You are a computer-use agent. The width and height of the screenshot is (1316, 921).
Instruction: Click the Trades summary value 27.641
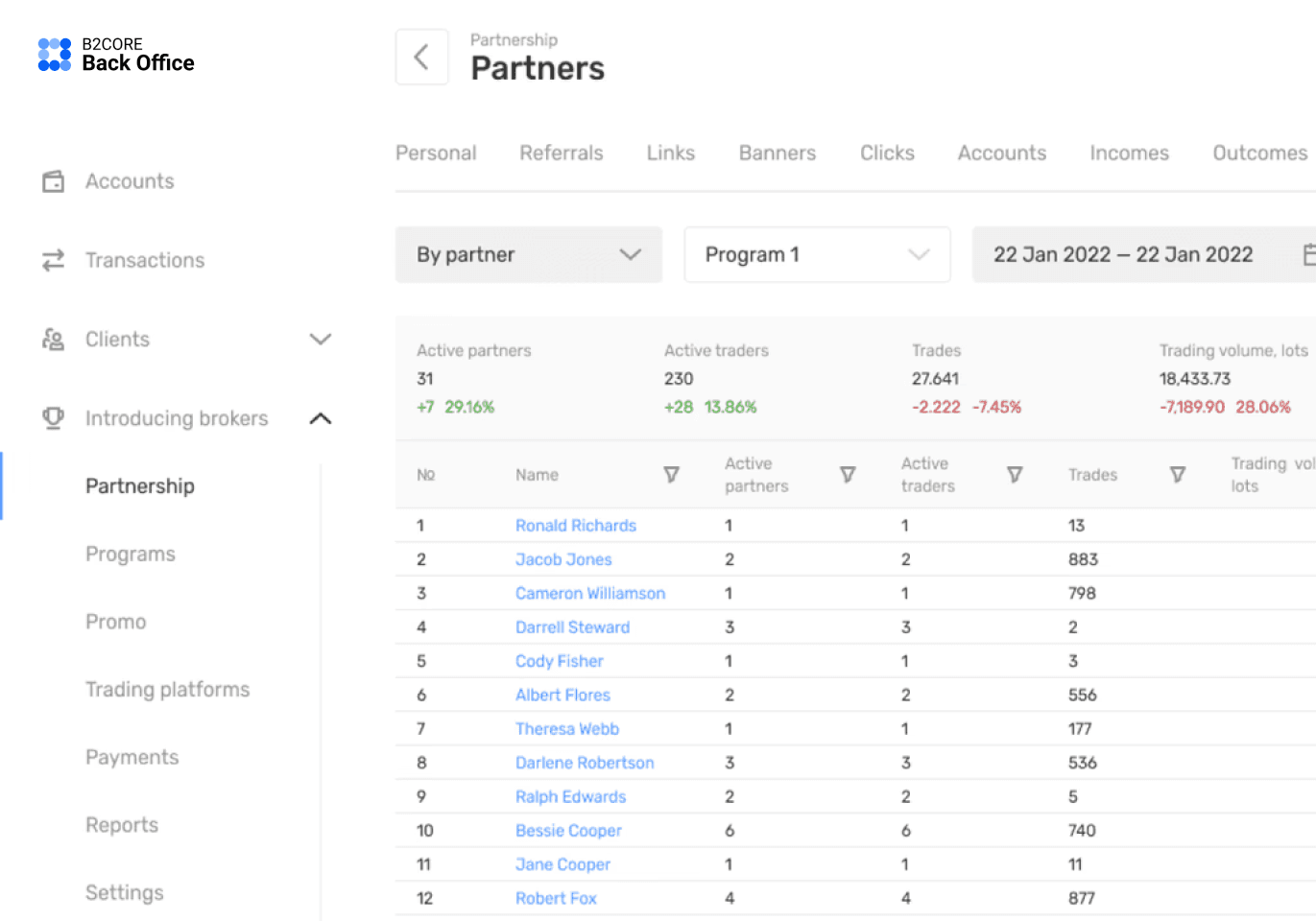click(x=935, y=379)
